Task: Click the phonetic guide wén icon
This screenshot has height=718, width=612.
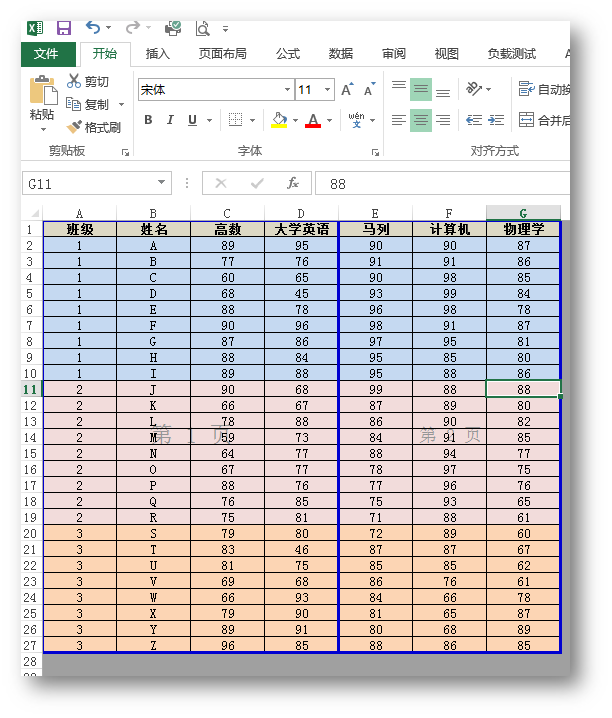Action: [x=356, y=120]
